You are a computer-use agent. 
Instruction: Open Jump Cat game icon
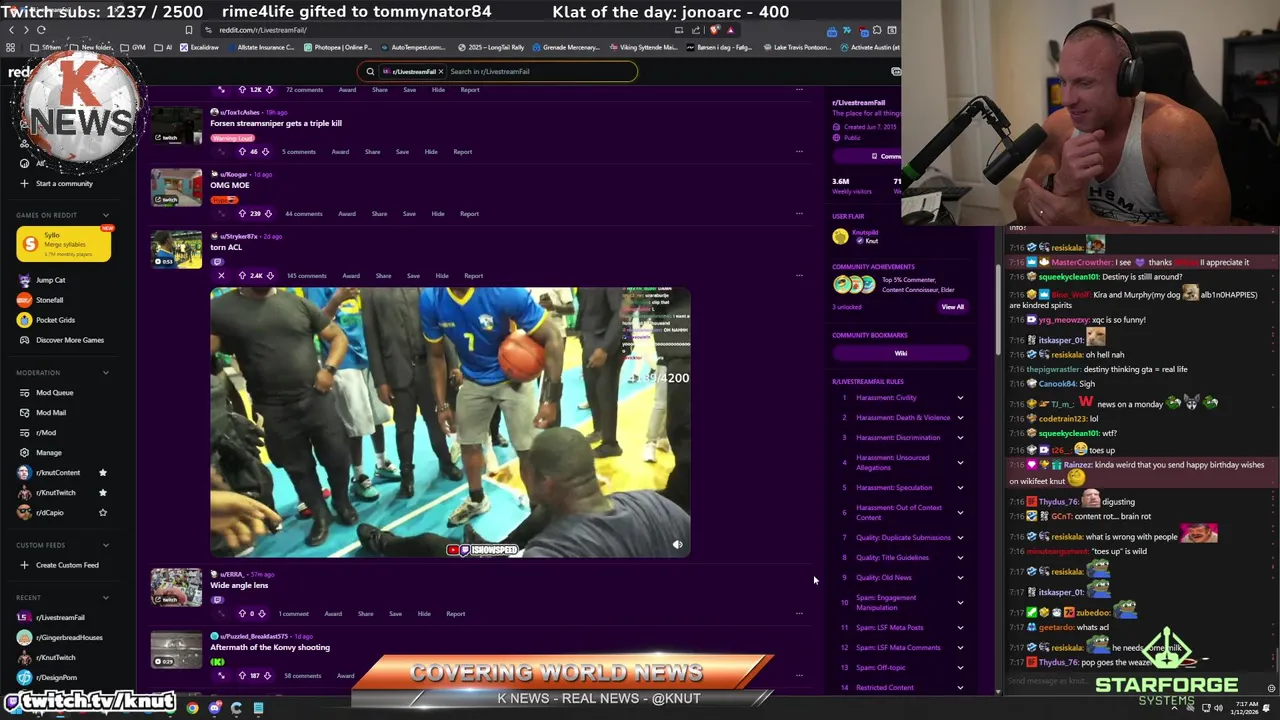pyautogui.click(x=24, y=280)
